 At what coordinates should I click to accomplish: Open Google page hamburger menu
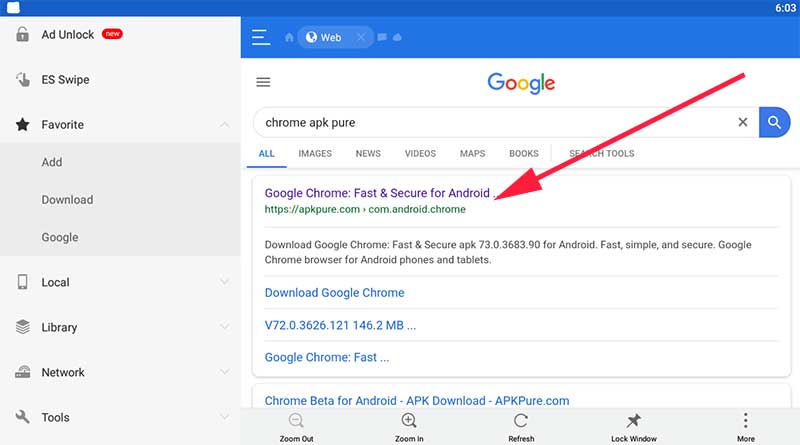point(263,82)
